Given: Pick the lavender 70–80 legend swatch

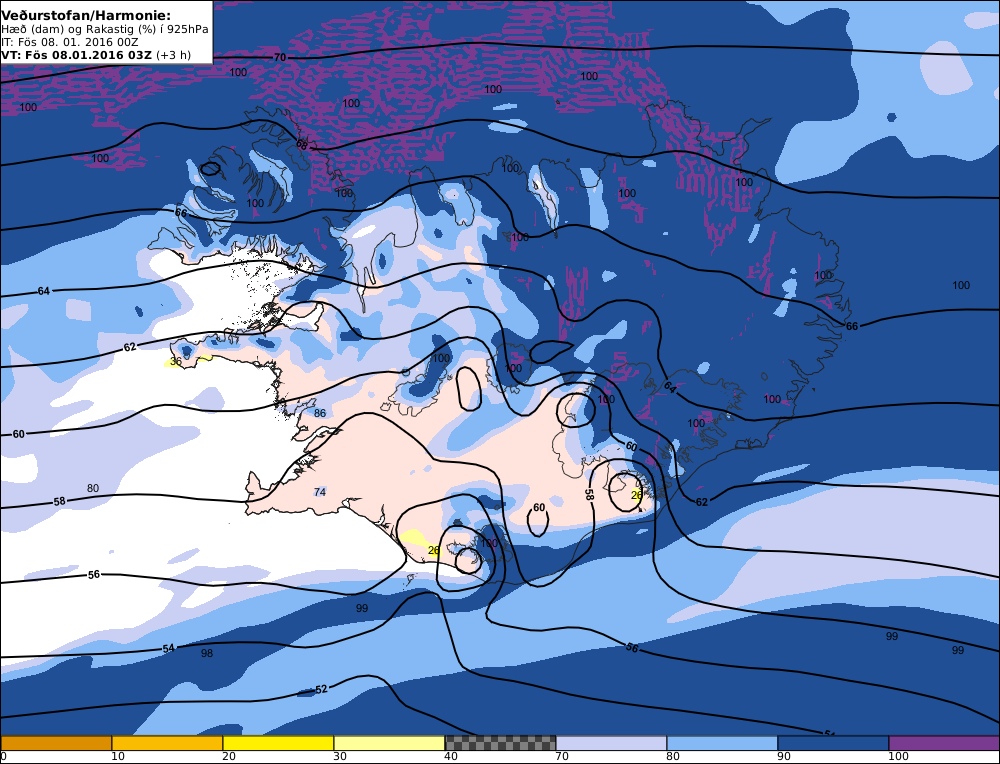Looking at the screenshot, I should point(611,742).
